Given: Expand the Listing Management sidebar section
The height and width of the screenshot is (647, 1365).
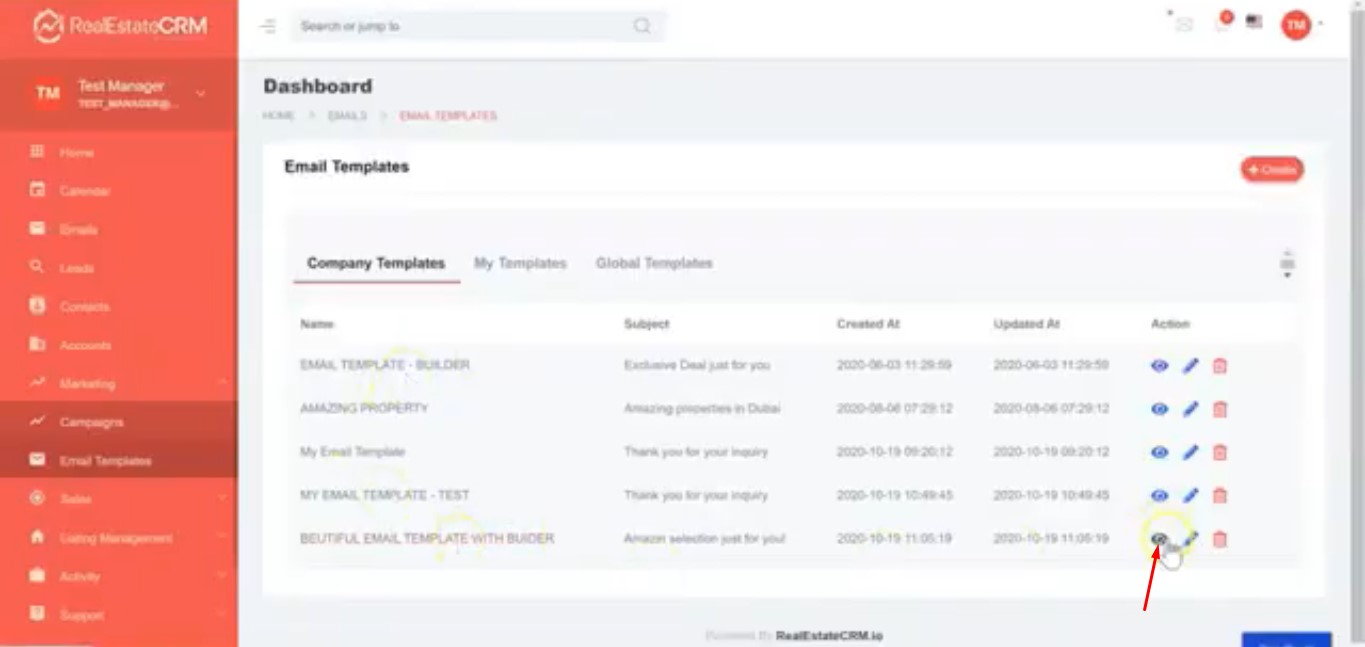Looking at the screenshot, I should 118,538.
